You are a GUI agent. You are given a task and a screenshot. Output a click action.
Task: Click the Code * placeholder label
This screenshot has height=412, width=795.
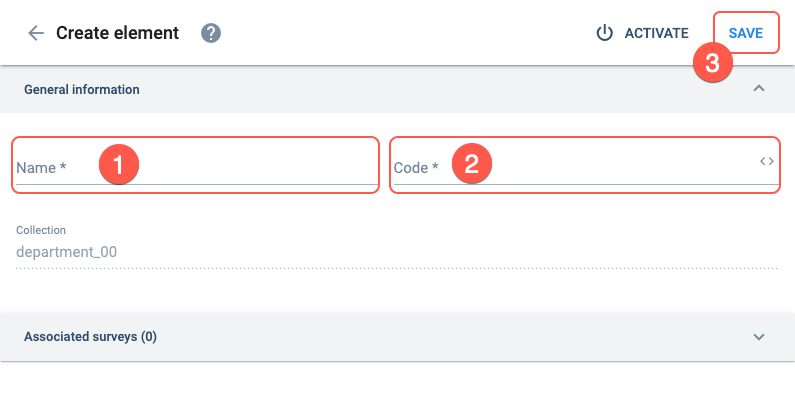tap(416, 168)
